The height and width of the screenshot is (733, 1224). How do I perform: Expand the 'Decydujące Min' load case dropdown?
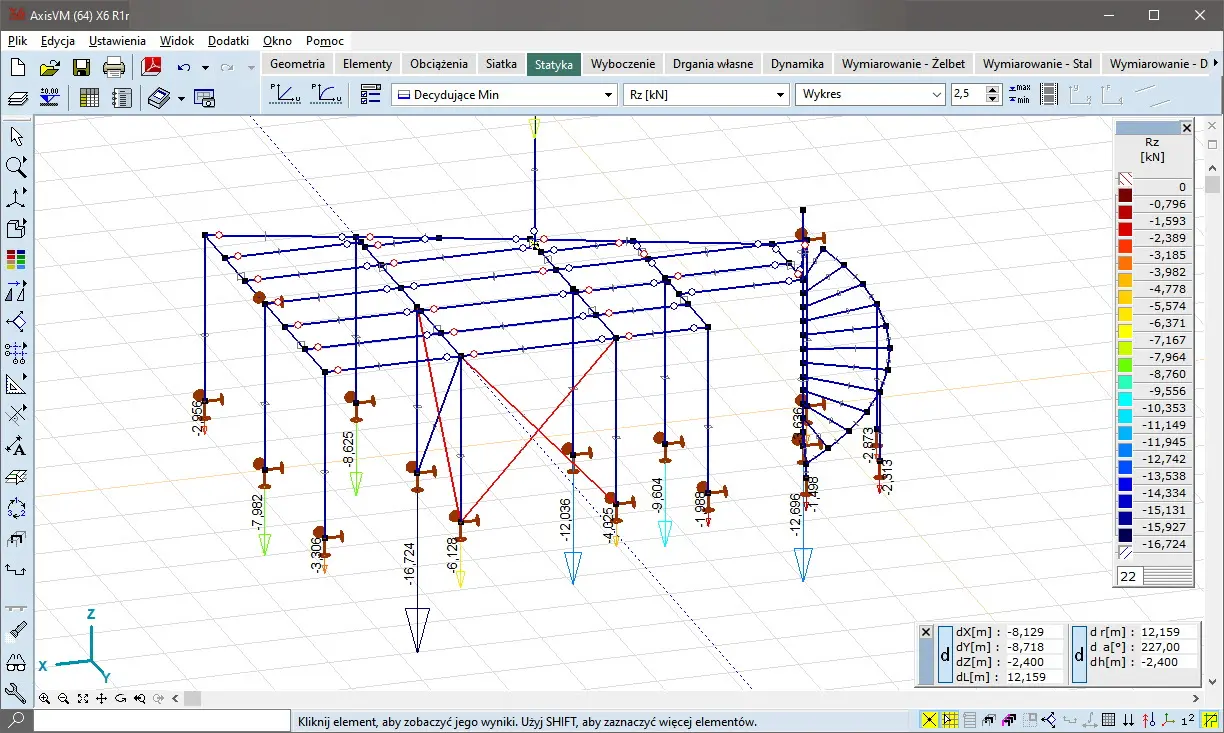(608, 94)
